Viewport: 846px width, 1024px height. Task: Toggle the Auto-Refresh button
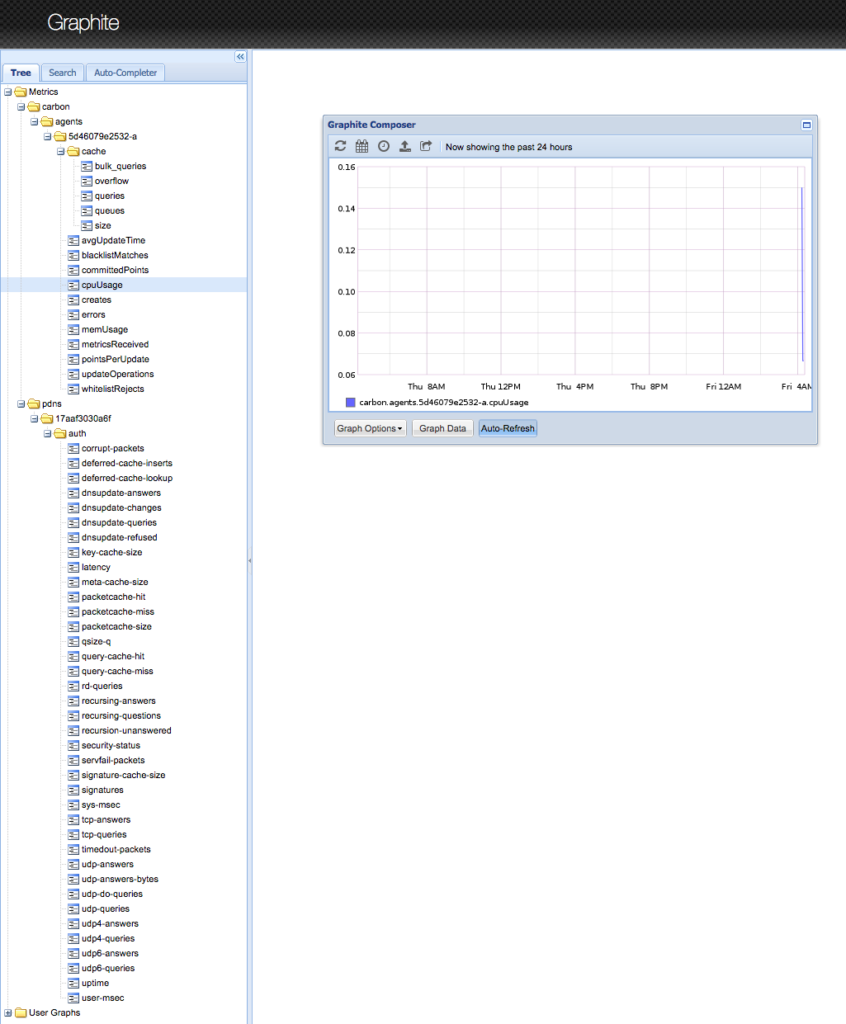(x=508, y=428)
